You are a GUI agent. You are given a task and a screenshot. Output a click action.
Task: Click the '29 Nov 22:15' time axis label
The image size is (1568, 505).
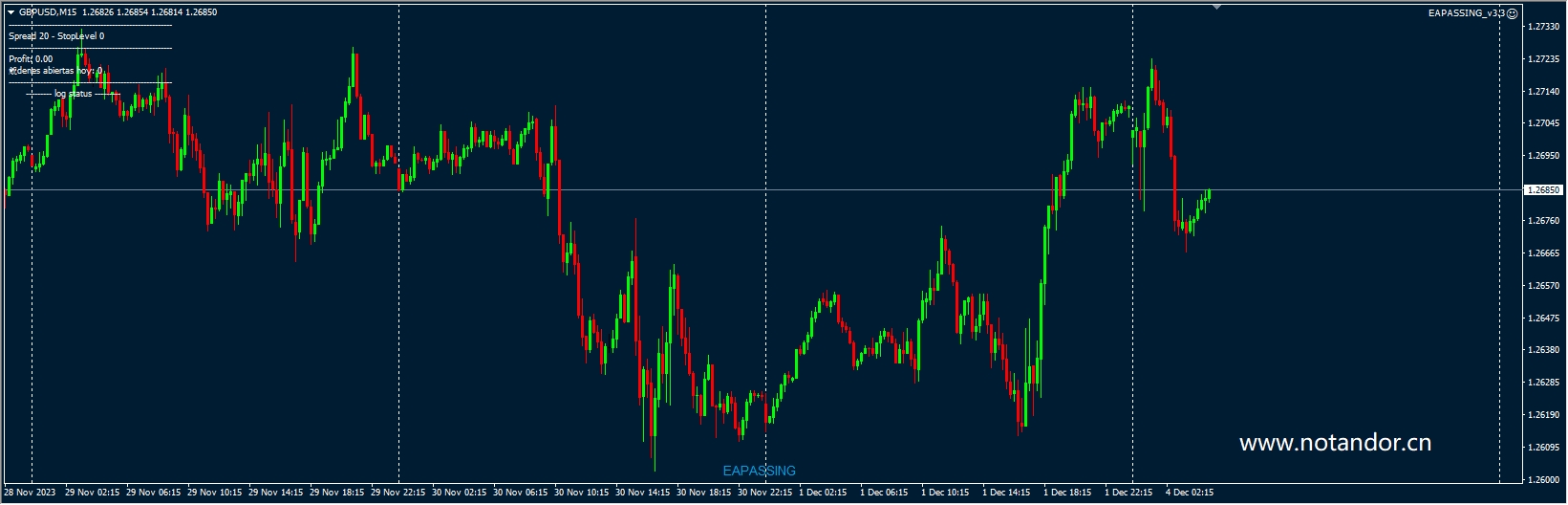tap(398, 494)
